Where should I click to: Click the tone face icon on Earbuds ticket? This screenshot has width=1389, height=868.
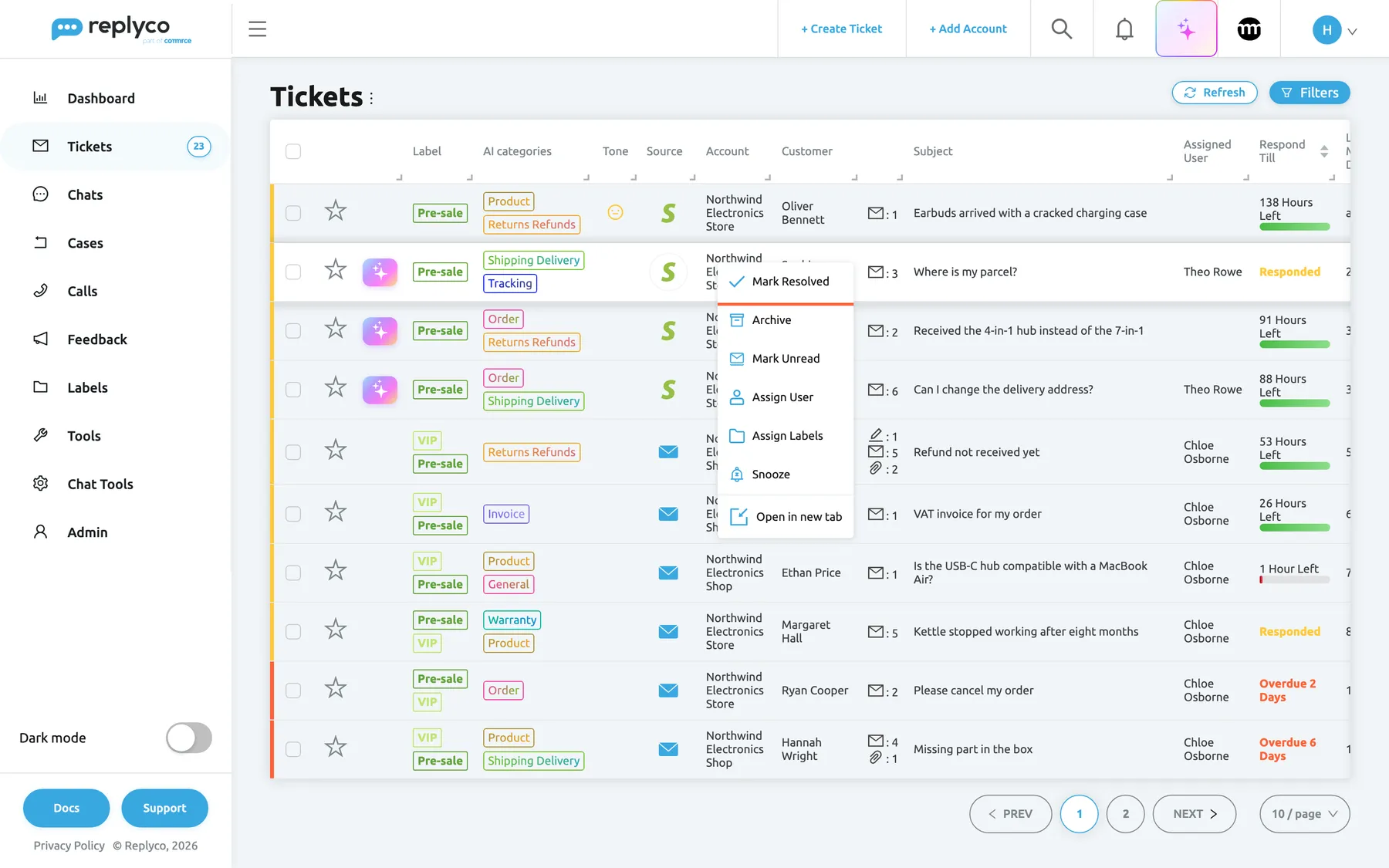(615, 212)
